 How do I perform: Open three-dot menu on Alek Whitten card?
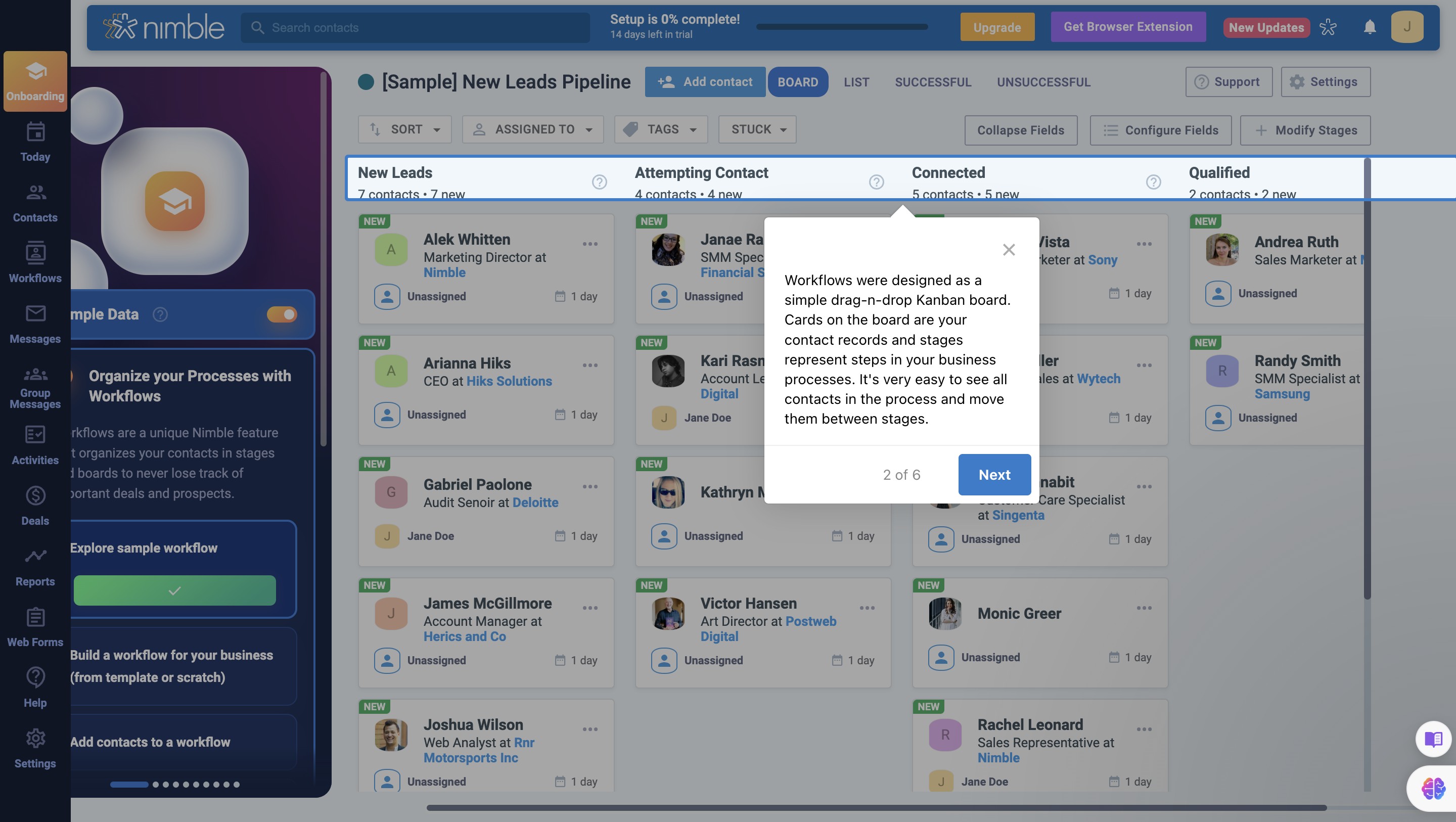click(590, 244)
